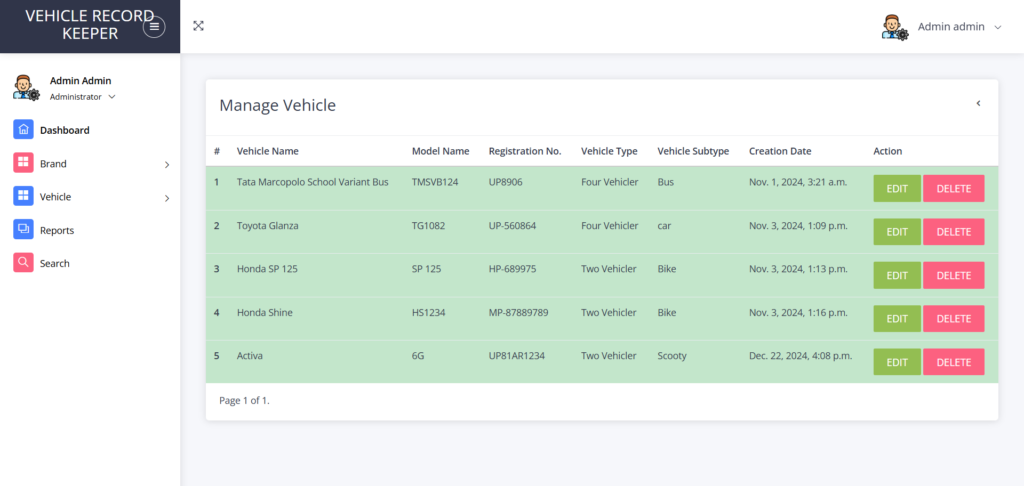Click the Vehicle sidebar icon
Screen dimensions: 1024x486
(x=24, y=196)
